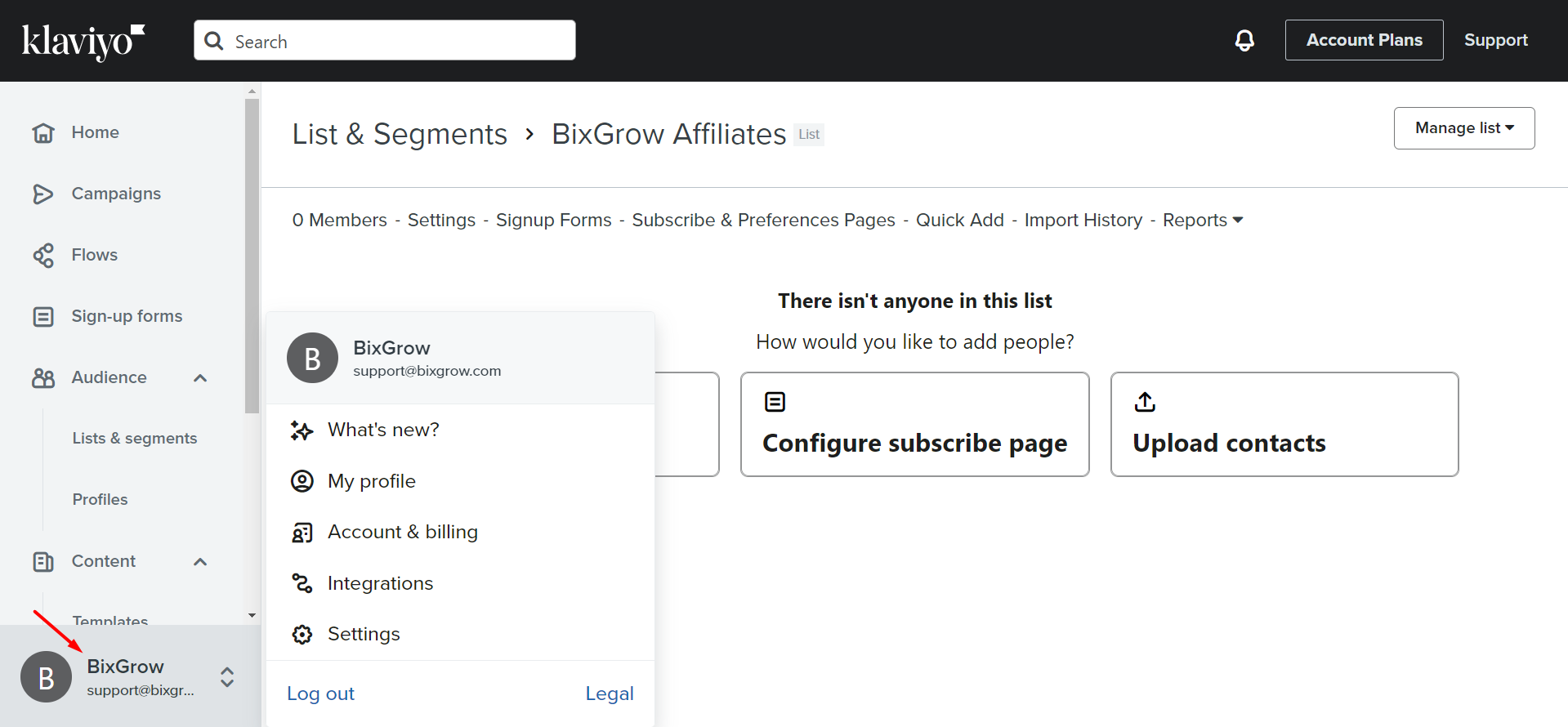Select Account & billing menu item
This screenshot has width=1568, height=727.
click(402, 532)
